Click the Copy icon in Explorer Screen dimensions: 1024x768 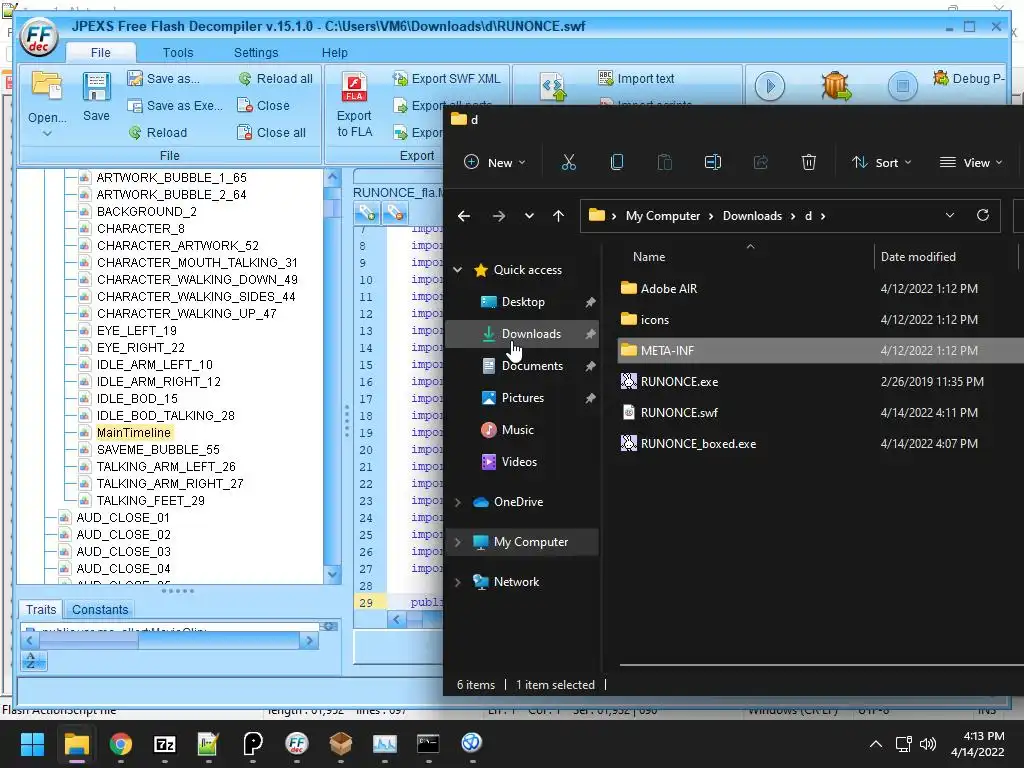pos(616,163)
